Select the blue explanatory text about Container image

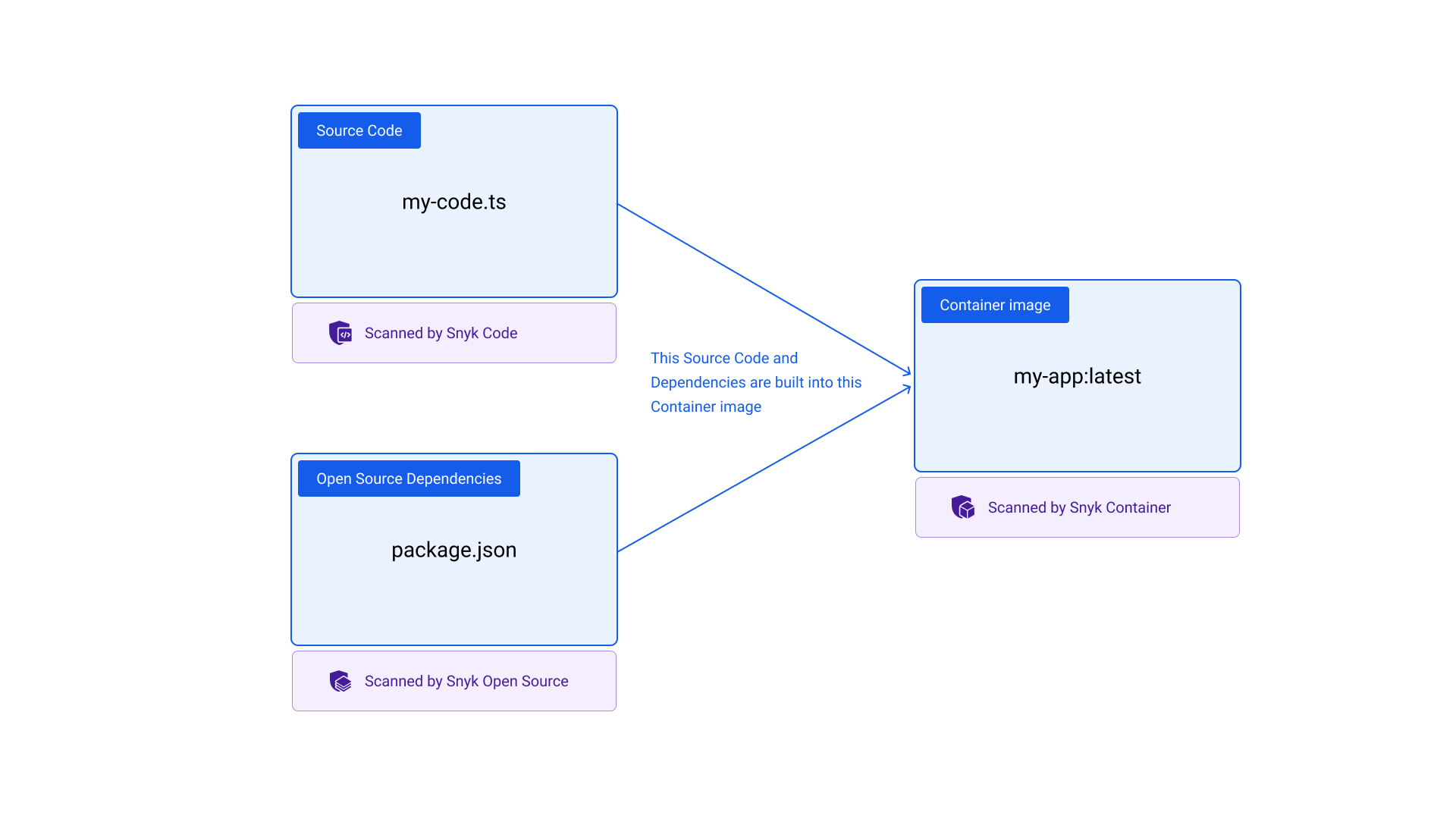click(x=756, y=381)
